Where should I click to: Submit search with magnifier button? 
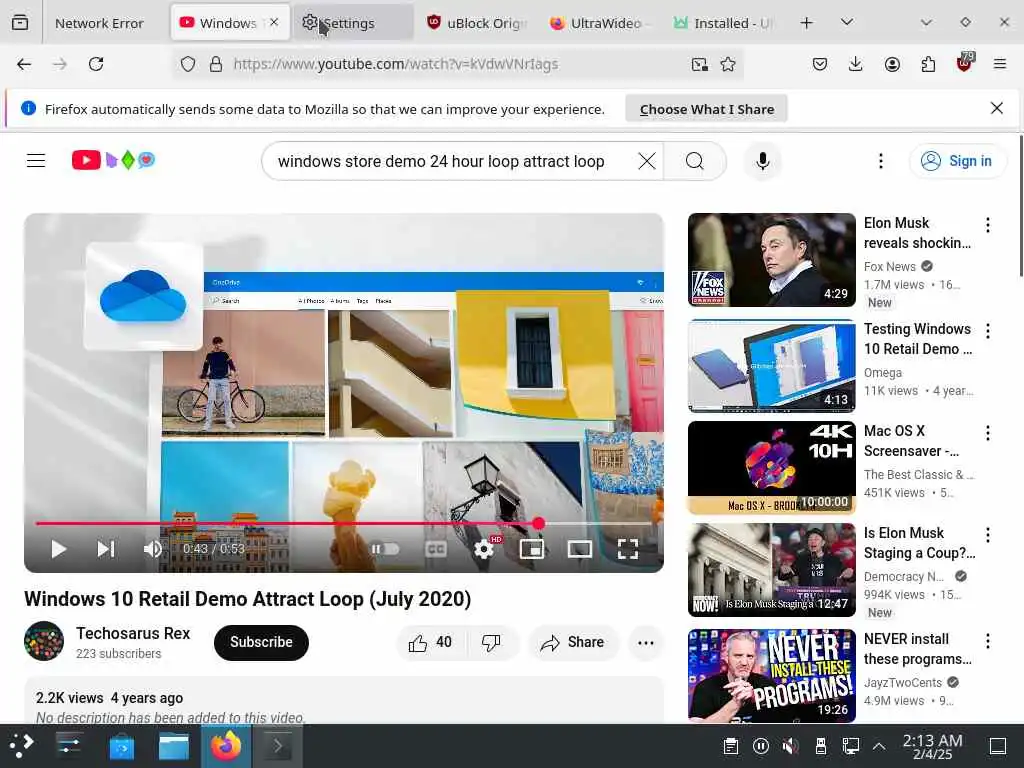click(695, 161)
